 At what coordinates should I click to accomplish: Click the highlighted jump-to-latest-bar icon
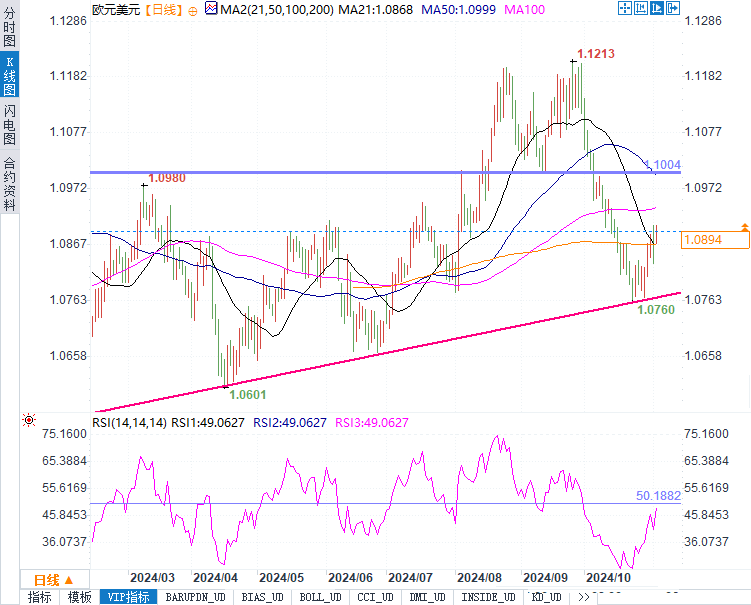(657, 8)
